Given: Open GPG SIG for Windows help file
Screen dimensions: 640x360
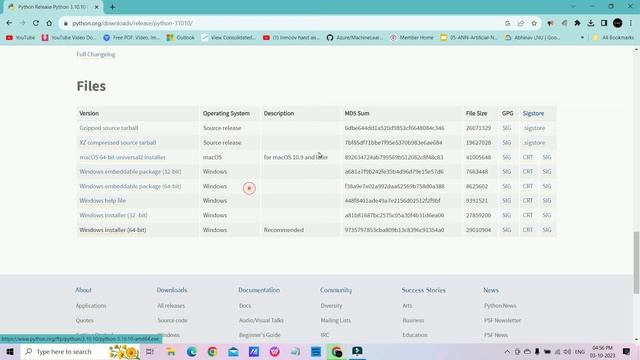Looking at the screenshot, I should coord(507,201).
